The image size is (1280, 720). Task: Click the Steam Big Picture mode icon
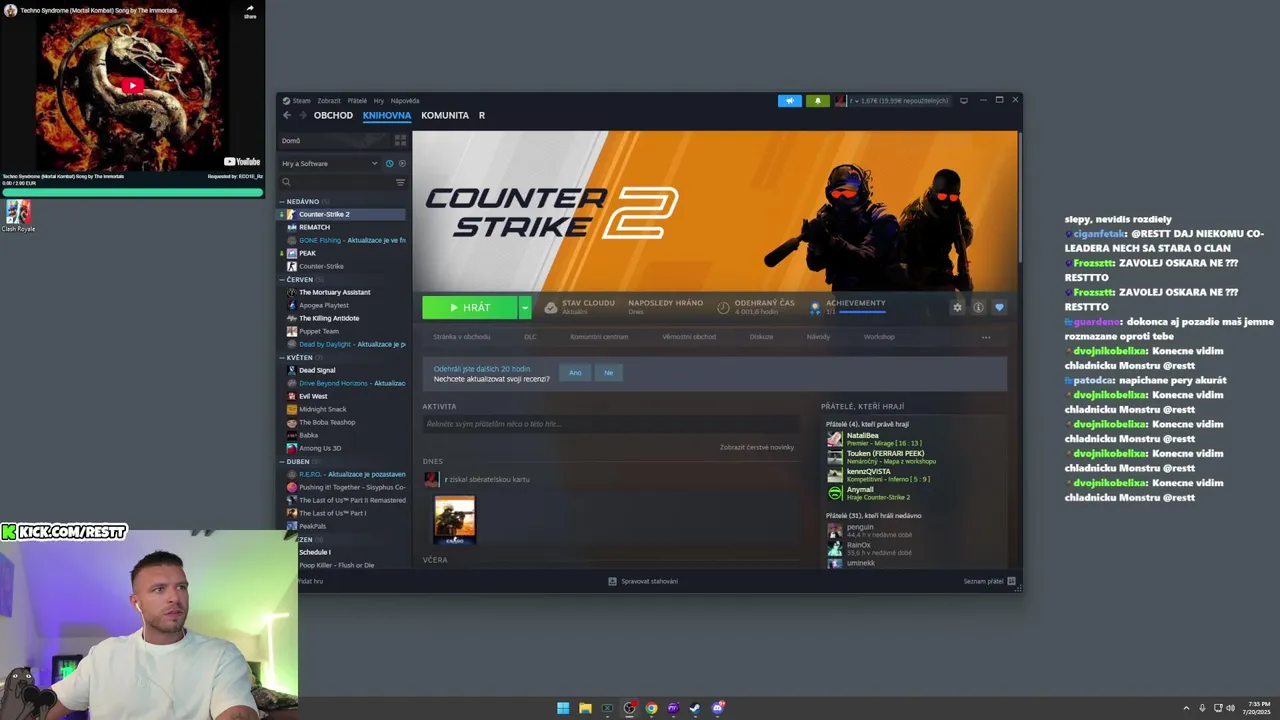click(964, 100)
